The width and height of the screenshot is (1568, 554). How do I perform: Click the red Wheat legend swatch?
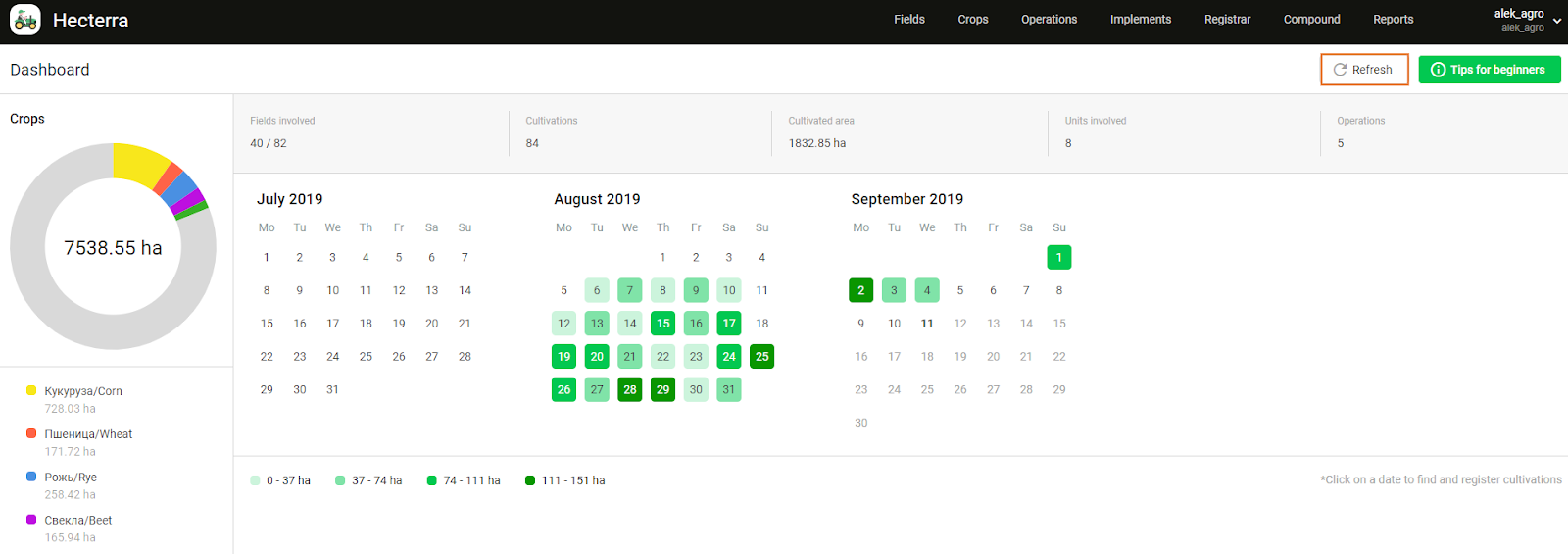point(31,433)
